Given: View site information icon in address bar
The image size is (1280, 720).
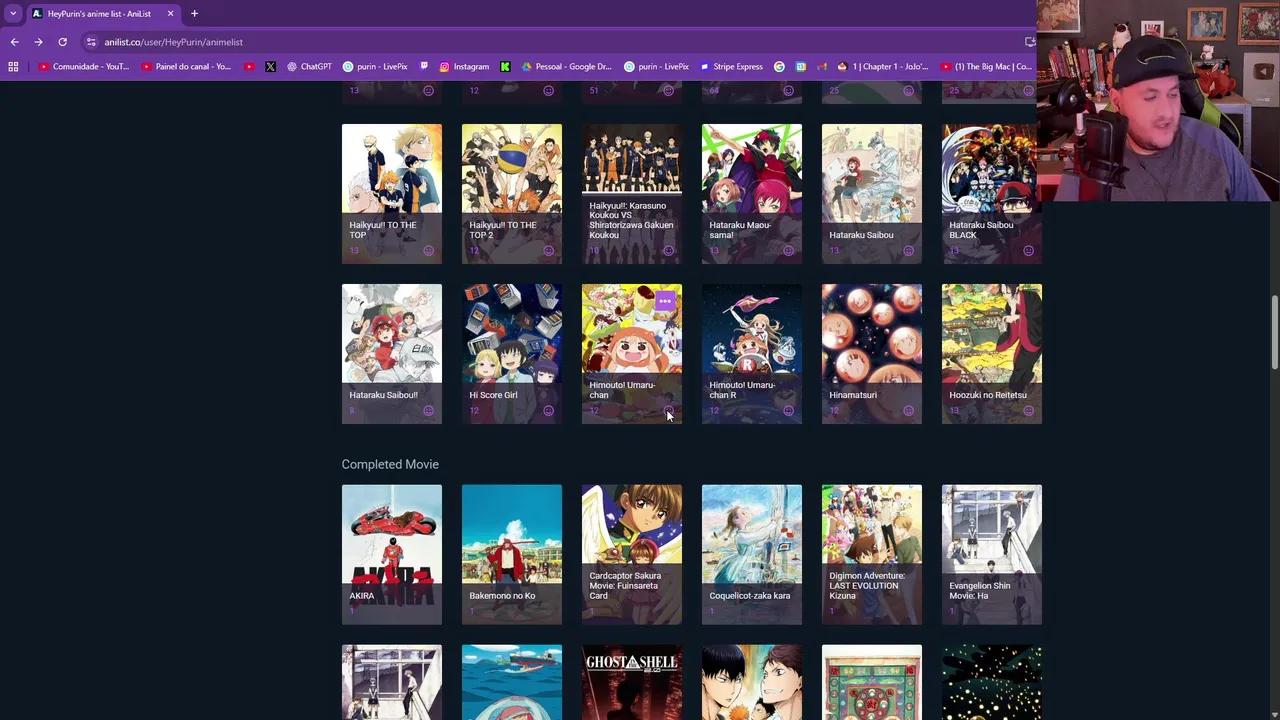Looking at the screenshot, I should (91, 42).
